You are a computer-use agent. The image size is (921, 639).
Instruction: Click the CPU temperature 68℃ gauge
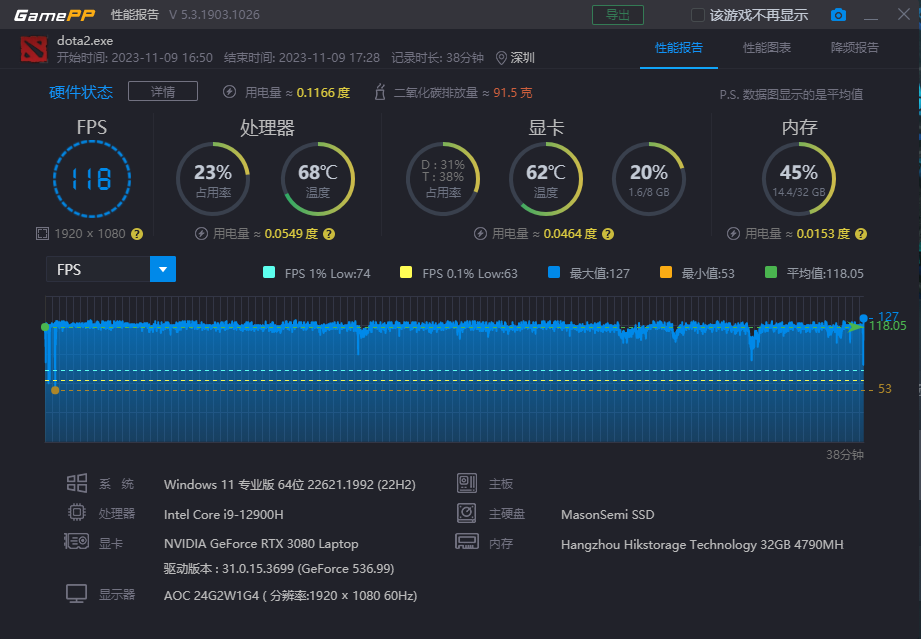[318, 179]
